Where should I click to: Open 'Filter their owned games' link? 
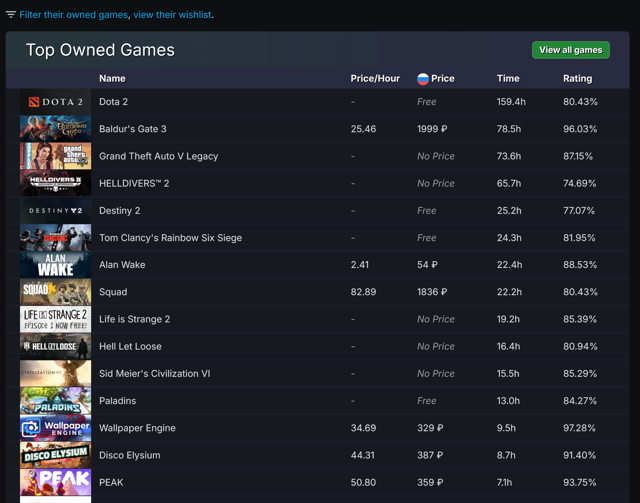73,15
